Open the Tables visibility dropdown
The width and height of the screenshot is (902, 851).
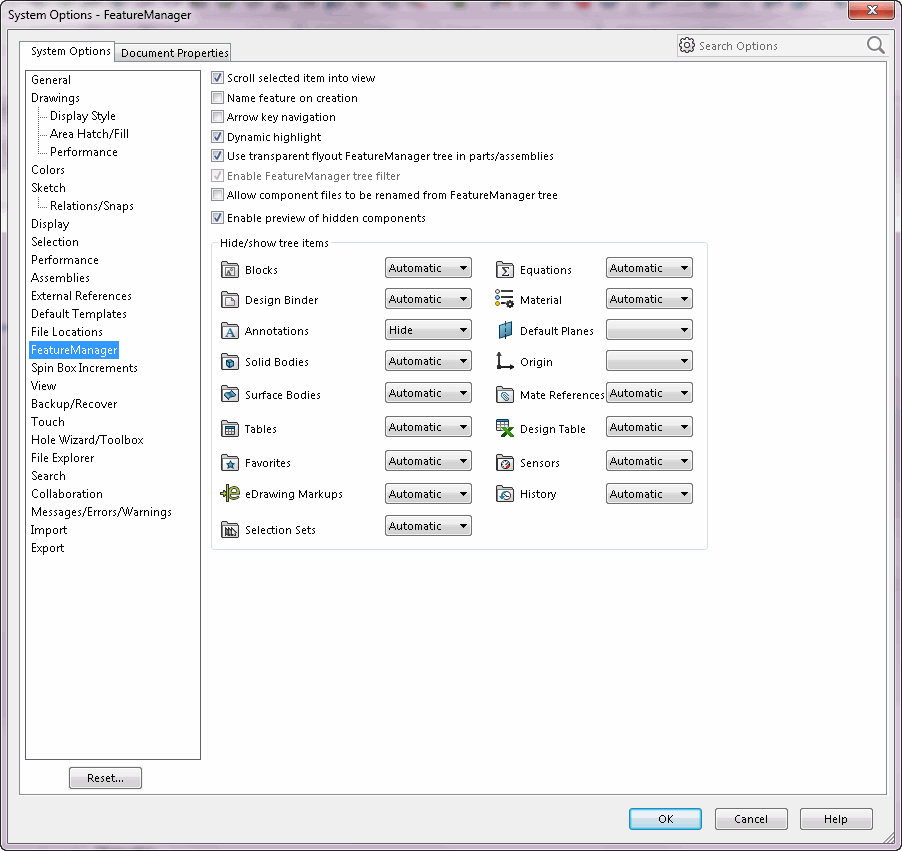click(428, 426)
